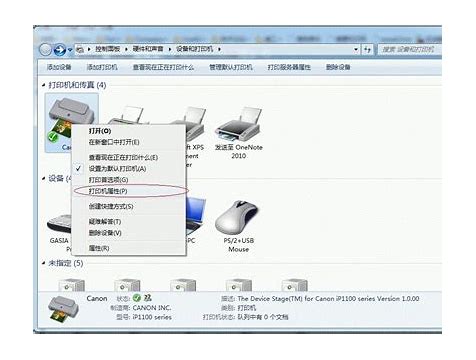Collapse the 未指定 (5) group
Image resolution: width=476 pixels, height=360 pixels.
pyautogui.click(x=44, y=263)
